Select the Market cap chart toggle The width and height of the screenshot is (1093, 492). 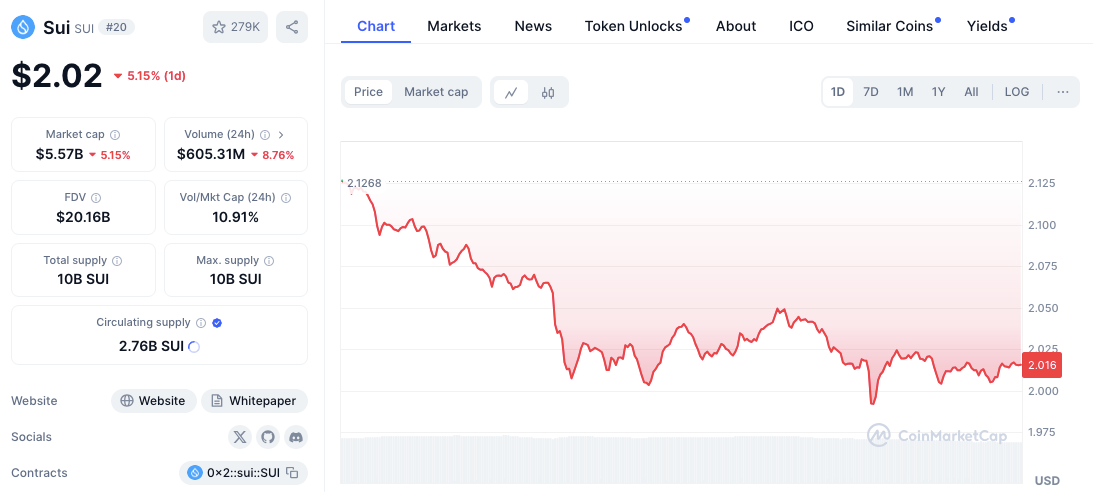coord(436,92)
